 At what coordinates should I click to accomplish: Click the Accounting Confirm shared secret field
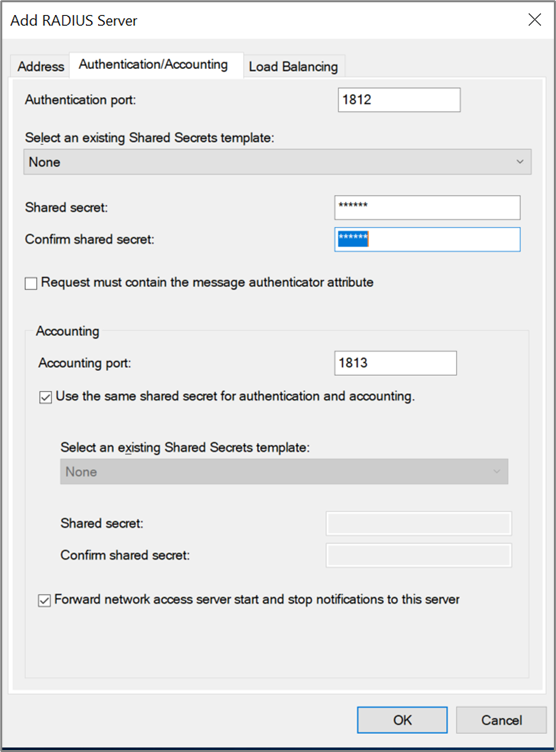(419, 555)
